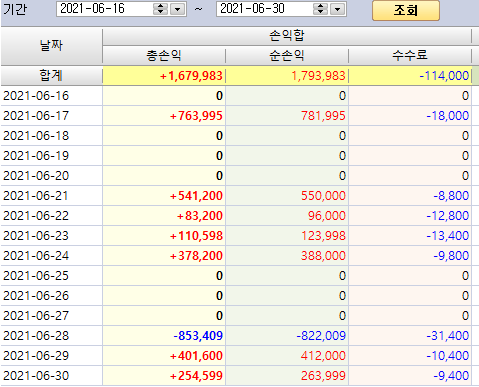
Task: Click 263,999 in 순손익 column
Action: tap(287, 376)
